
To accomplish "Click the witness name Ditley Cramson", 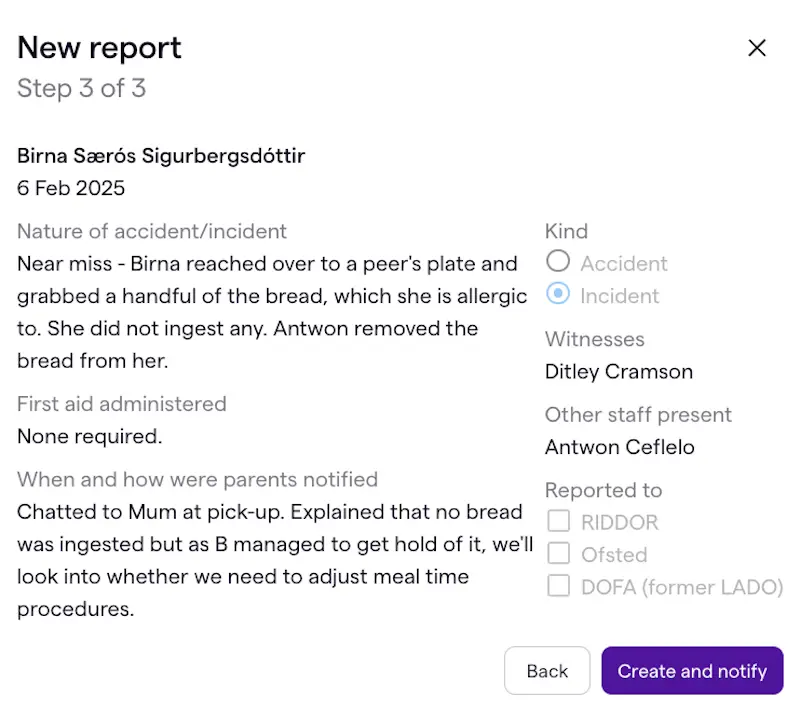I will pos(618,371).
